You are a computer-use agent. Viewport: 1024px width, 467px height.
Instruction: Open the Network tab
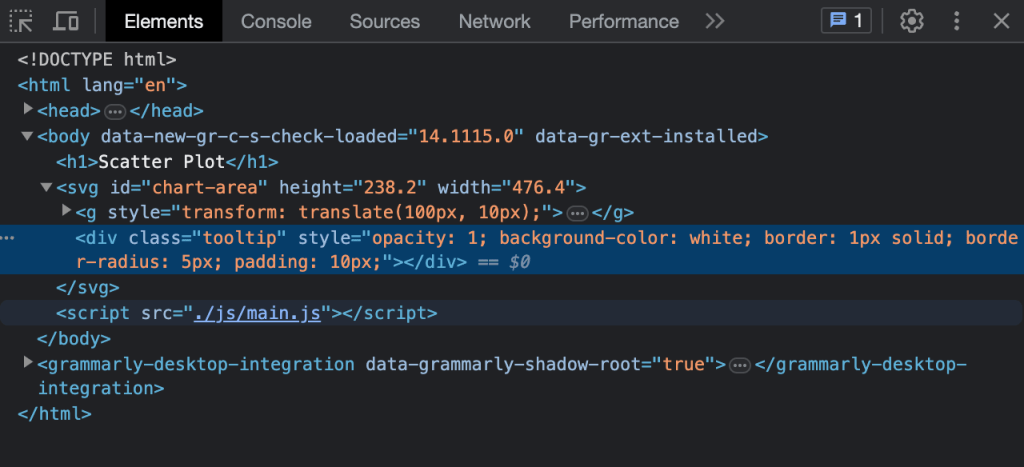coord(494,21)
